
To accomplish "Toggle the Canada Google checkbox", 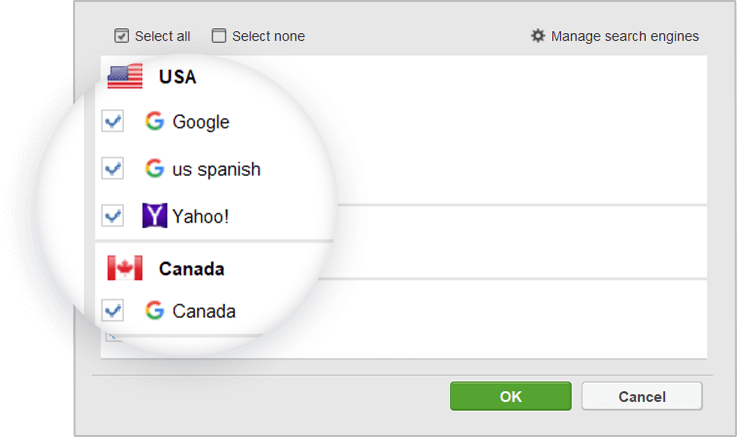I will [x=113, y=311].
